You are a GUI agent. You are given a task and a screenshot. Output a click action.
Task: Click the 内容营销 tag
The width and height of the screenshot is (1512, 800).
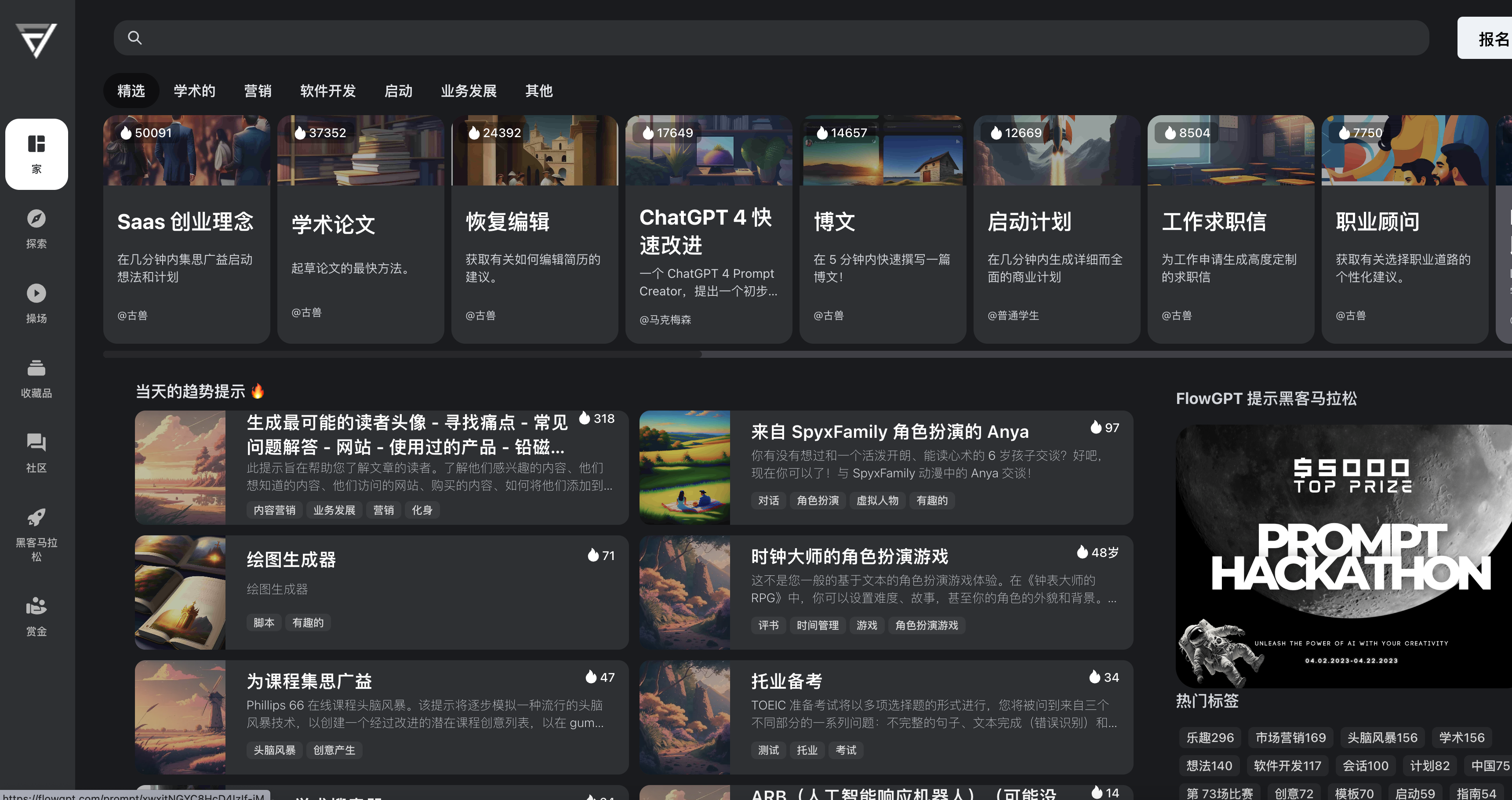[x=274, y=510]
